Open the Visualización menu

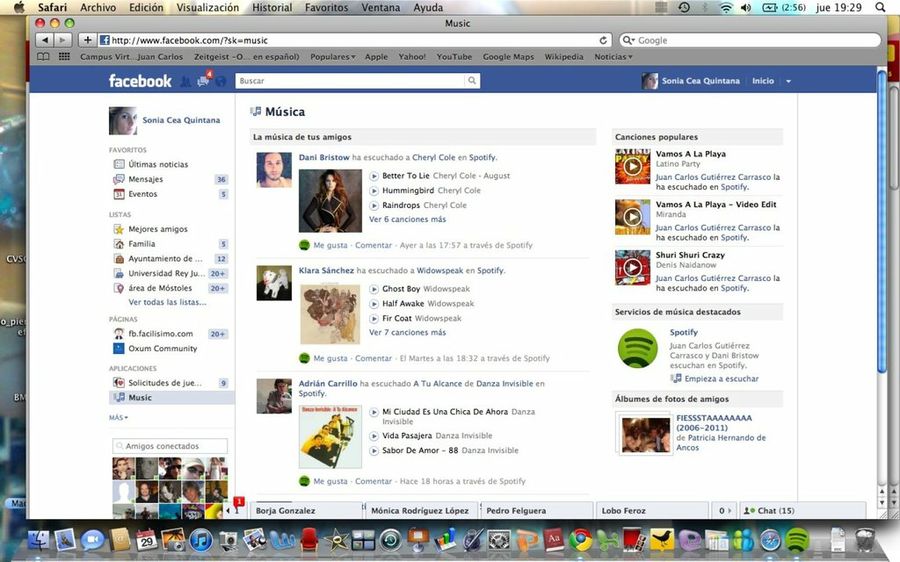(207, 7)
